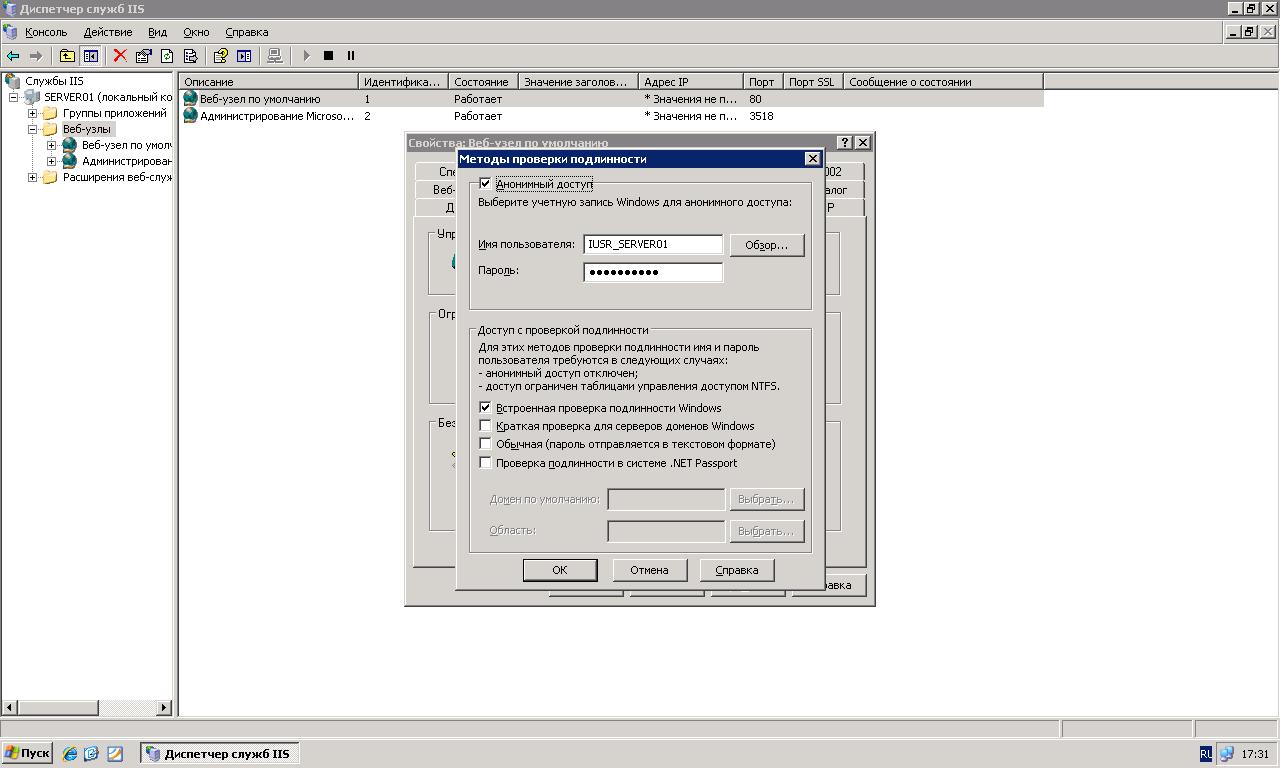This screenshot has height=768, width=1280.
Task: Open the Действие menu
Action: click(108, 32)
